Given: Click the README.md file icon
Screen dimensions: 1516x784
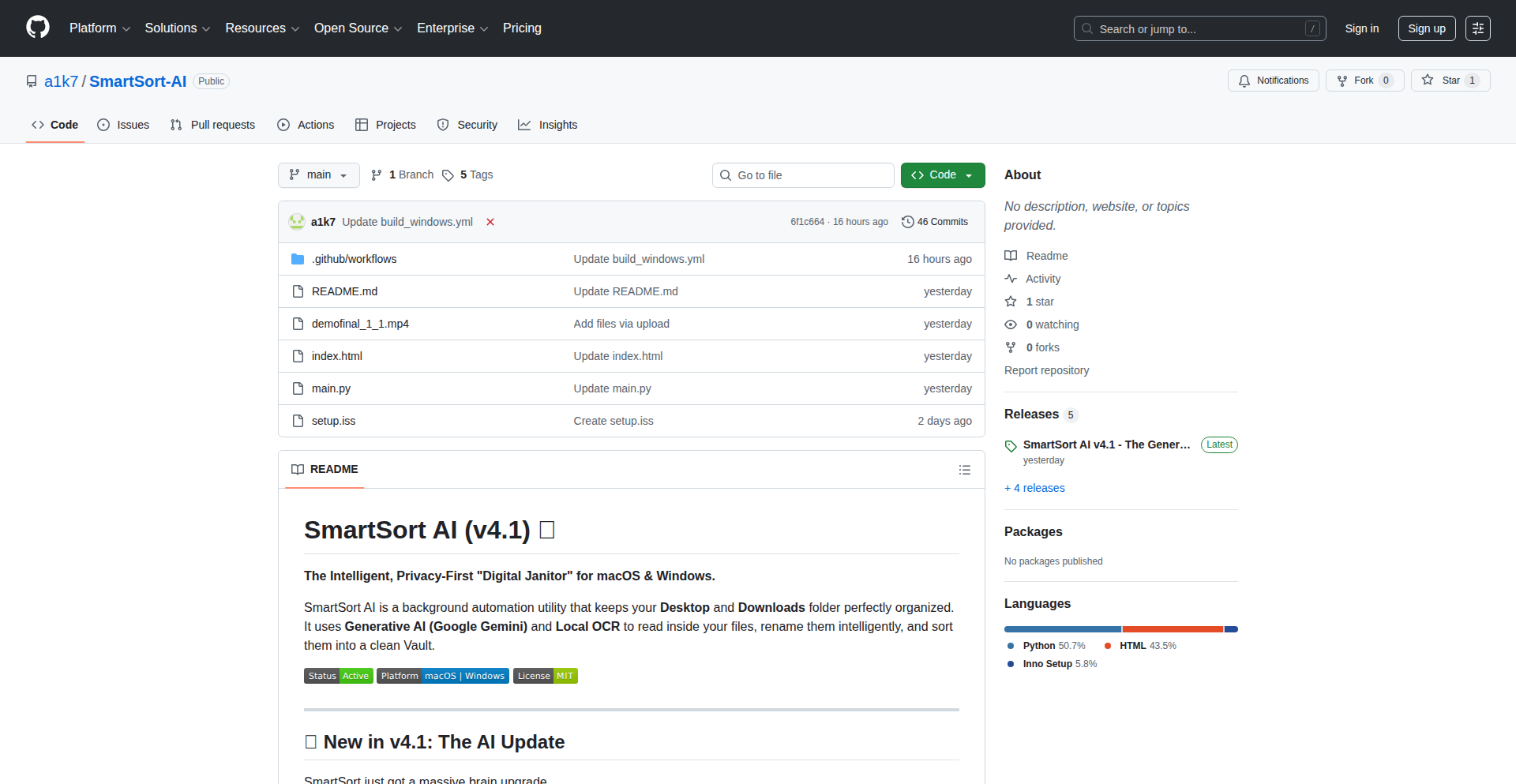Looking at the screenshot, I should click(298, 291).
